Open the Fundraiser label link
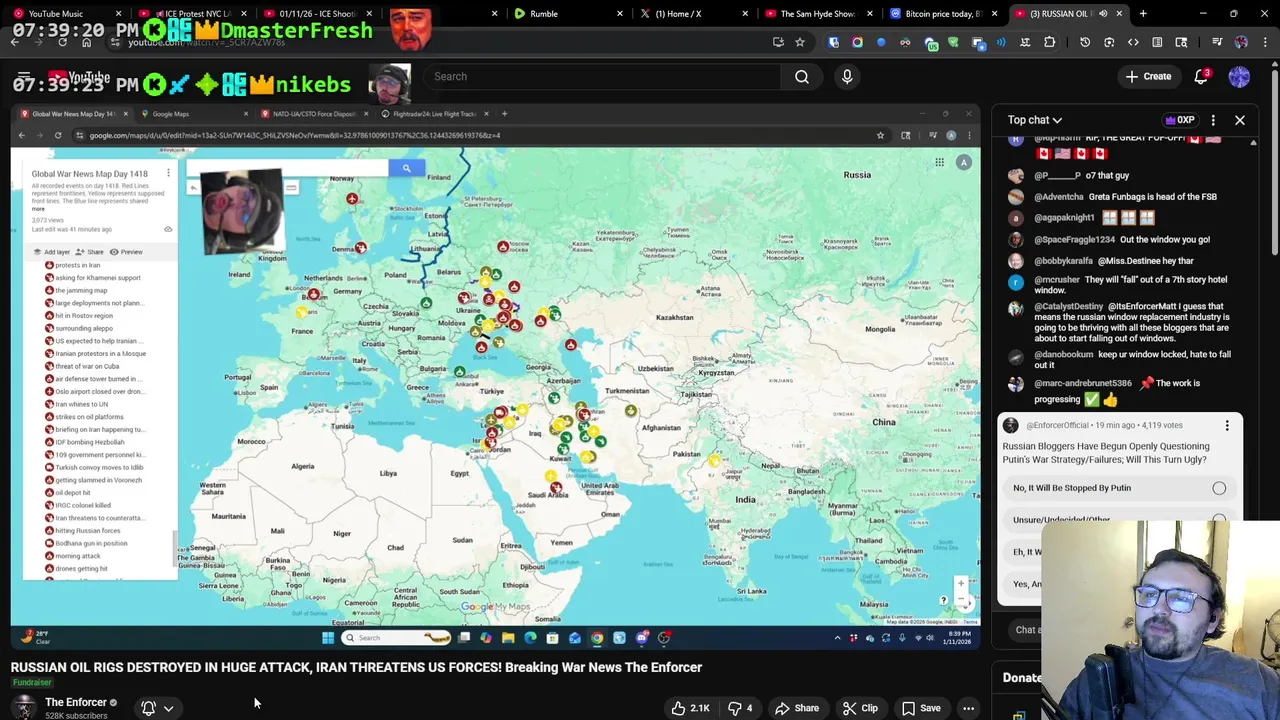This screenshot has width=1280, height=720. point(32,683)
